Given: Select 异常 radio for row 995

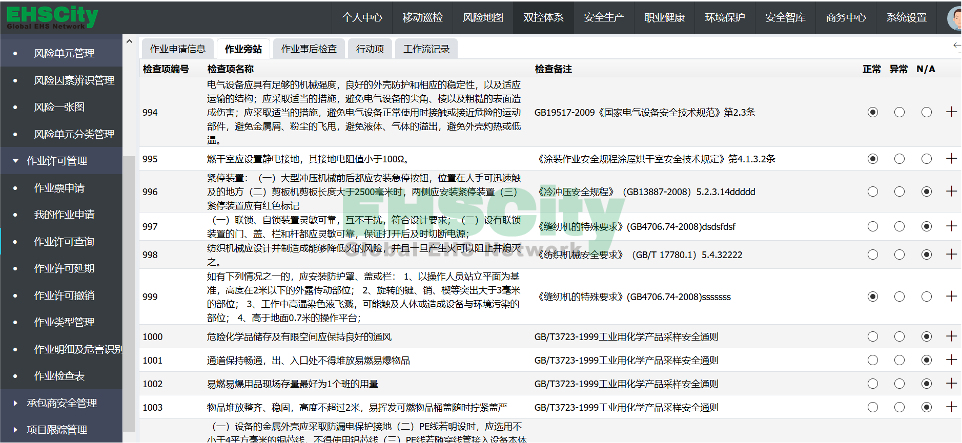Looking at the screenshot, I should click(x=899, y=159).
